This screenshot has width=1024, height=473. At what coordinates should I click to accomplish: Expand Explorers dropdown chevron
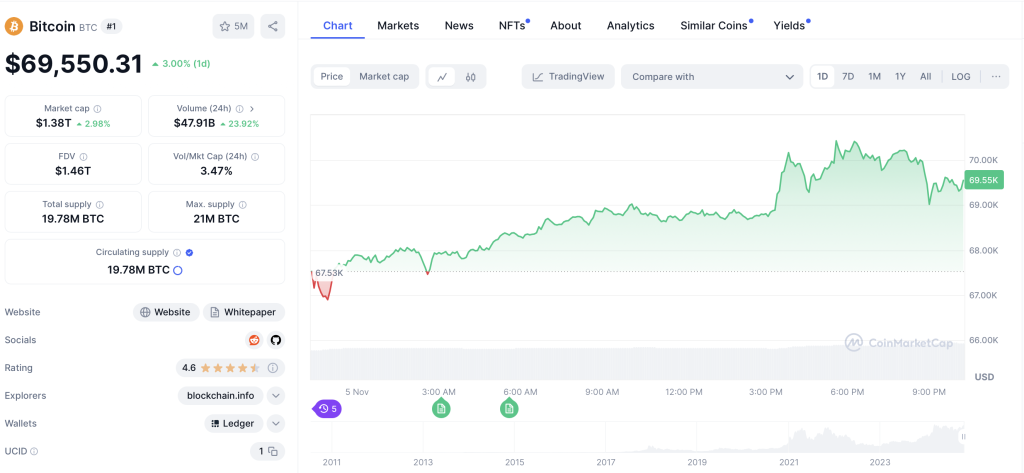(x=276, y=395)
